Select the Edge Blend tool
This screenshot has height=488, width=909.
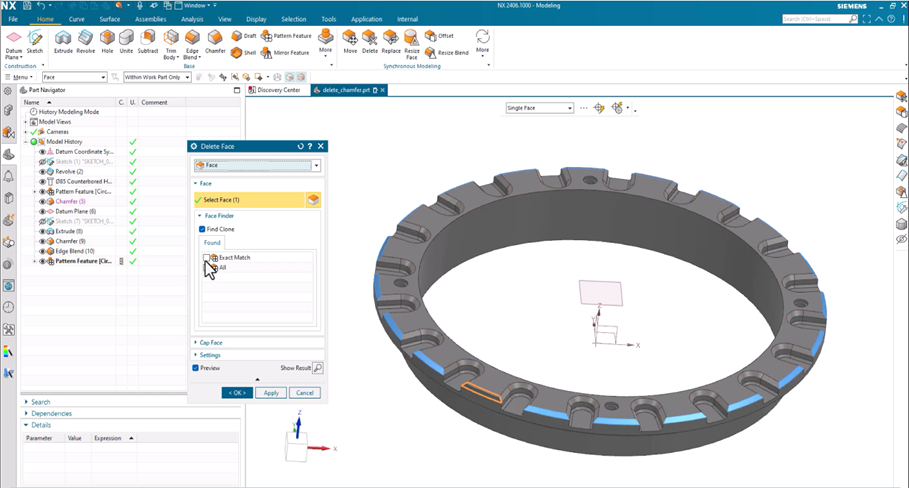tap(192, 44)
